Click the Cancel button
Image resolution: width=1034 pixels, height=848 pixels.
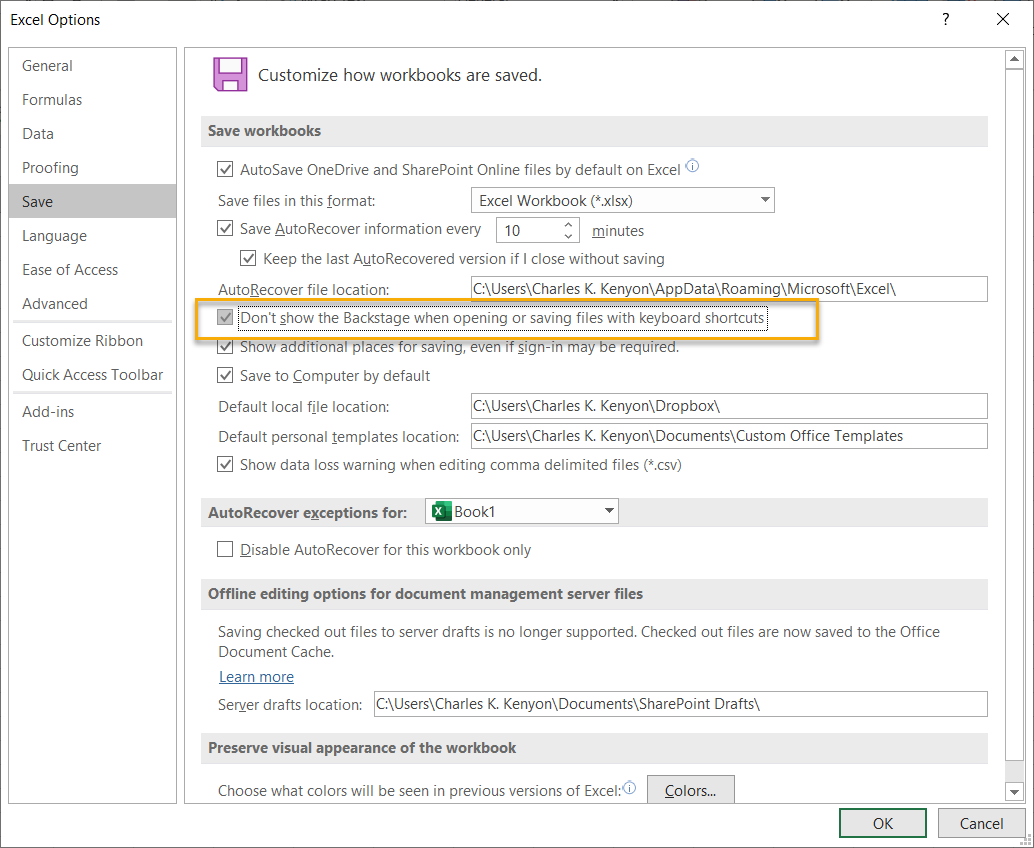pyautogui.click(x=981, y=823)
